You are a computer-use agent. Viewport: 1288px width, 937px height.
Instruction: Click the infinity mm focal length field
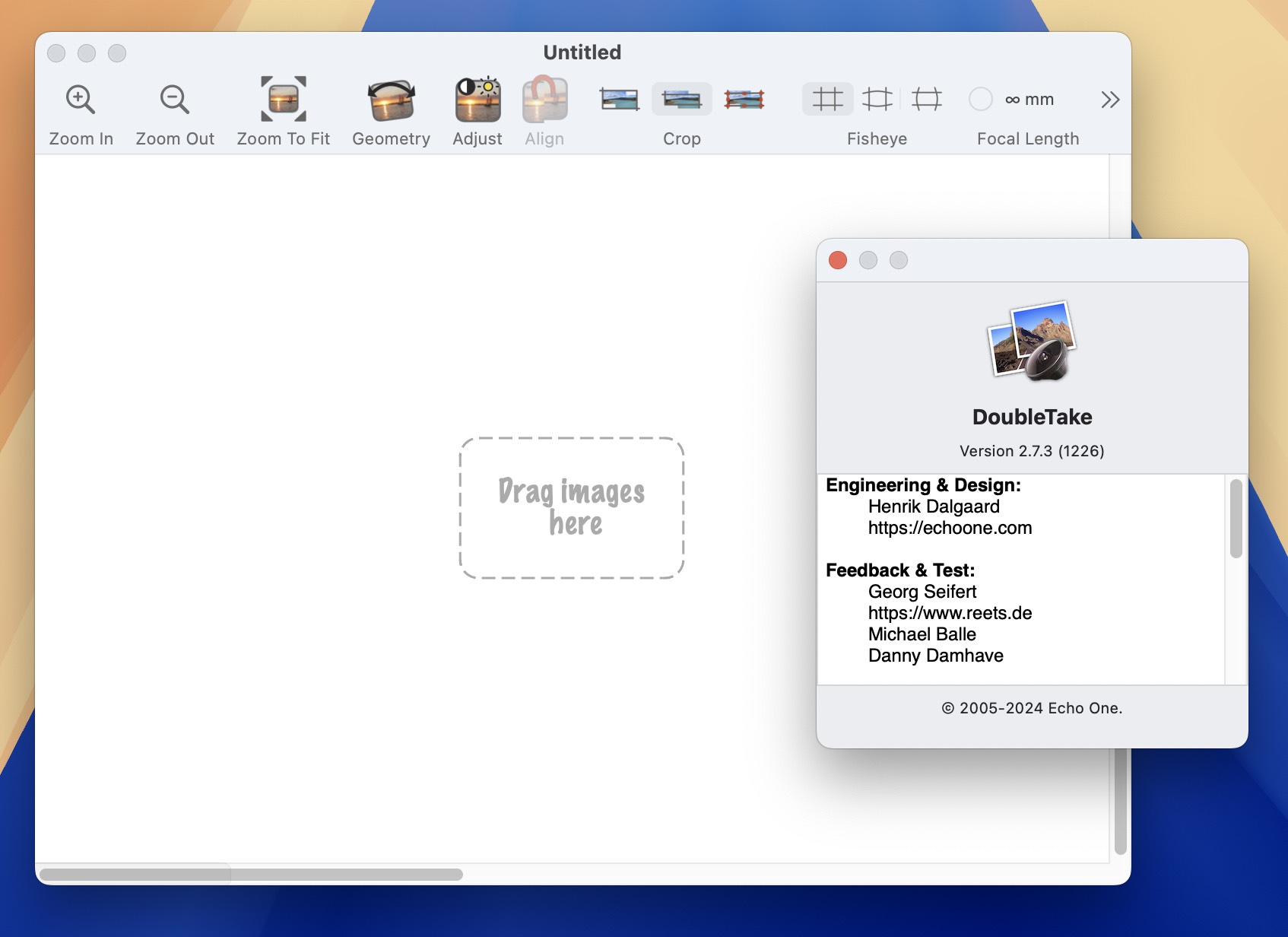[x=1029, y=100]
